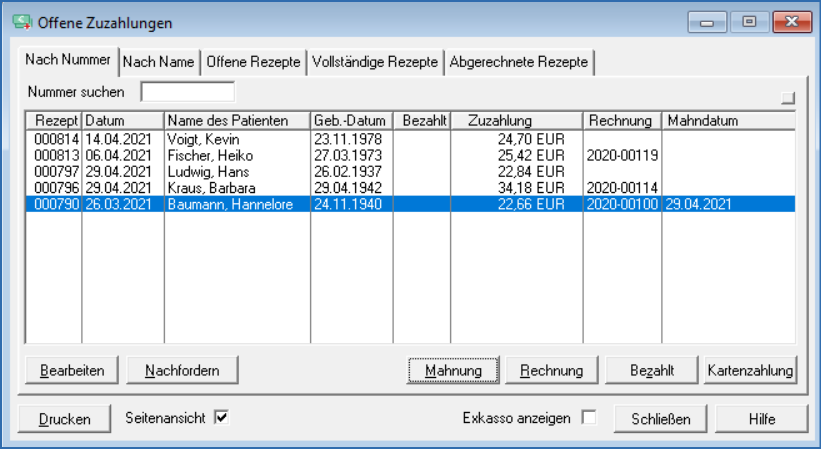Choose the Kartenzahlung button
Image resolution: width=821 pixels, height=449 pixels.
pos(750,370)
